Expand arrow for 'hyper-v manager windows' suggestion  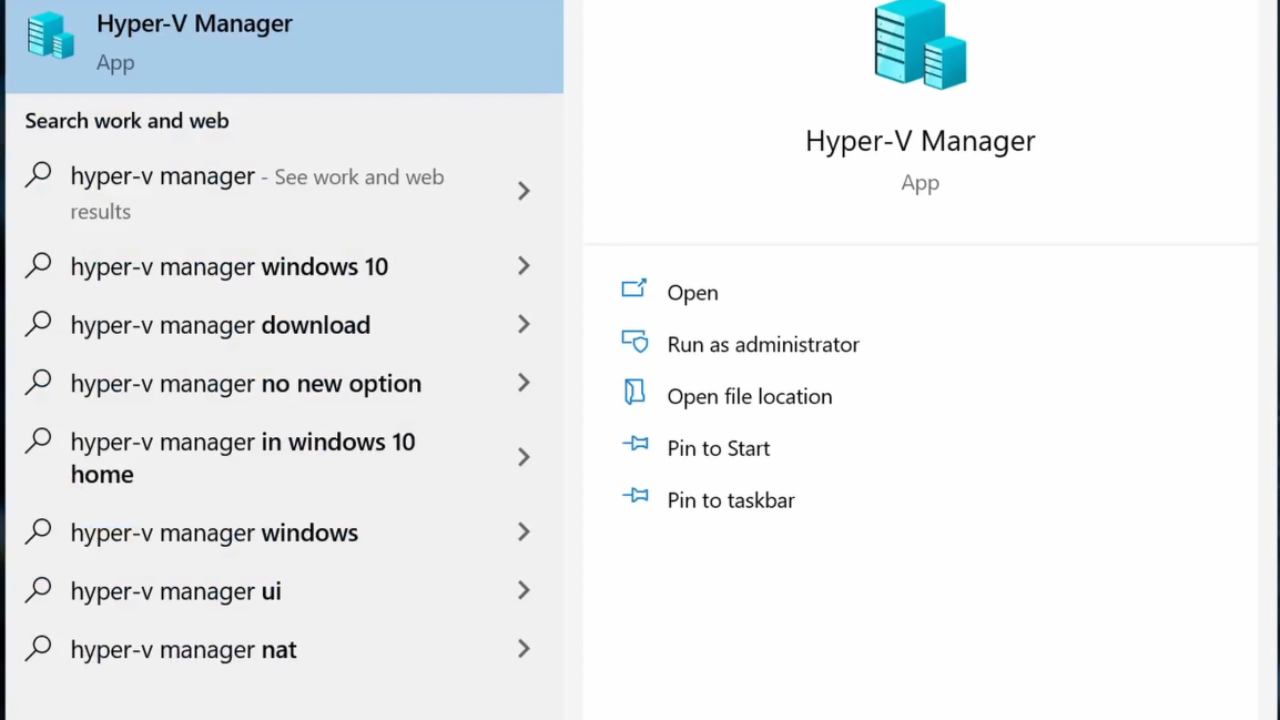pos(523,532)
